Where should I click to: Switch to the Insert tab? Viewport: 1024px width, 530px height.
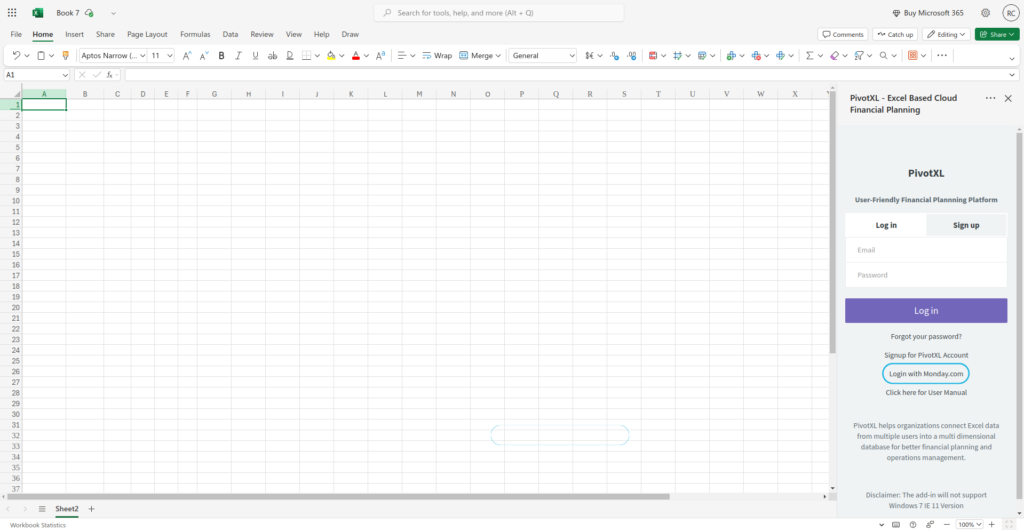74,34
